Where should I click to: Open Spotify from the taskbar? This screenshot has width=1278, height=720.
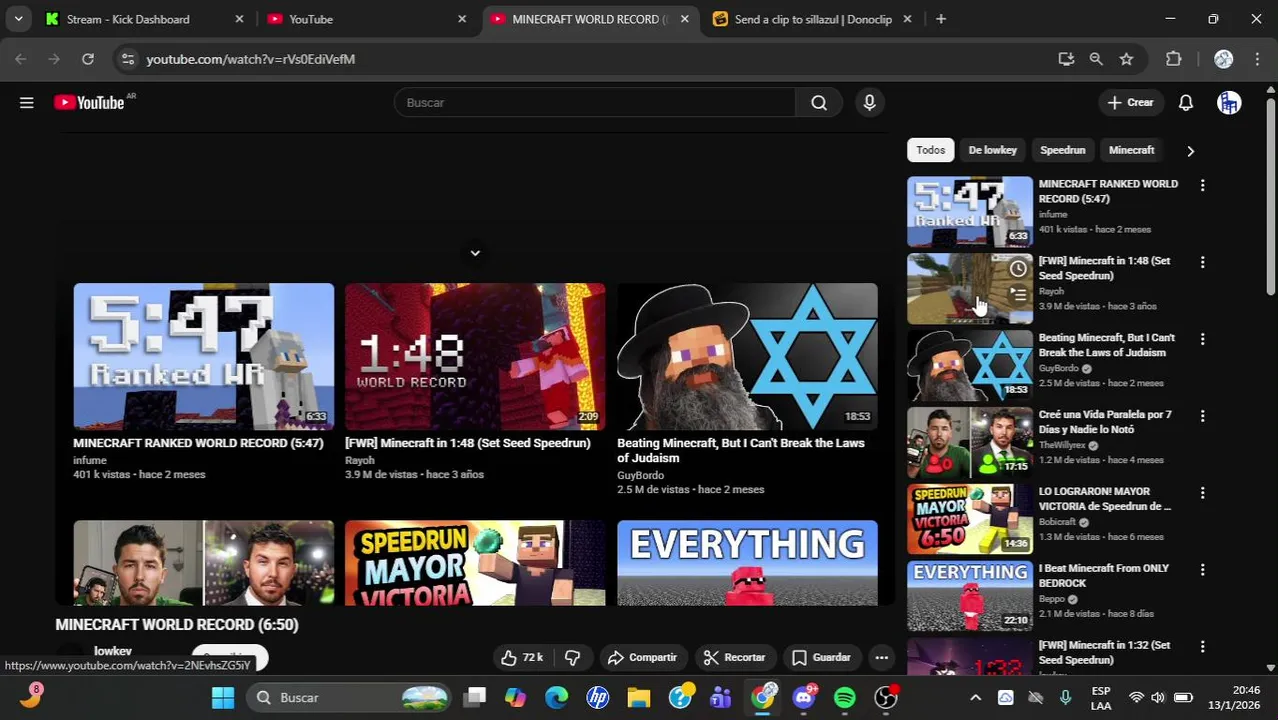845,697
